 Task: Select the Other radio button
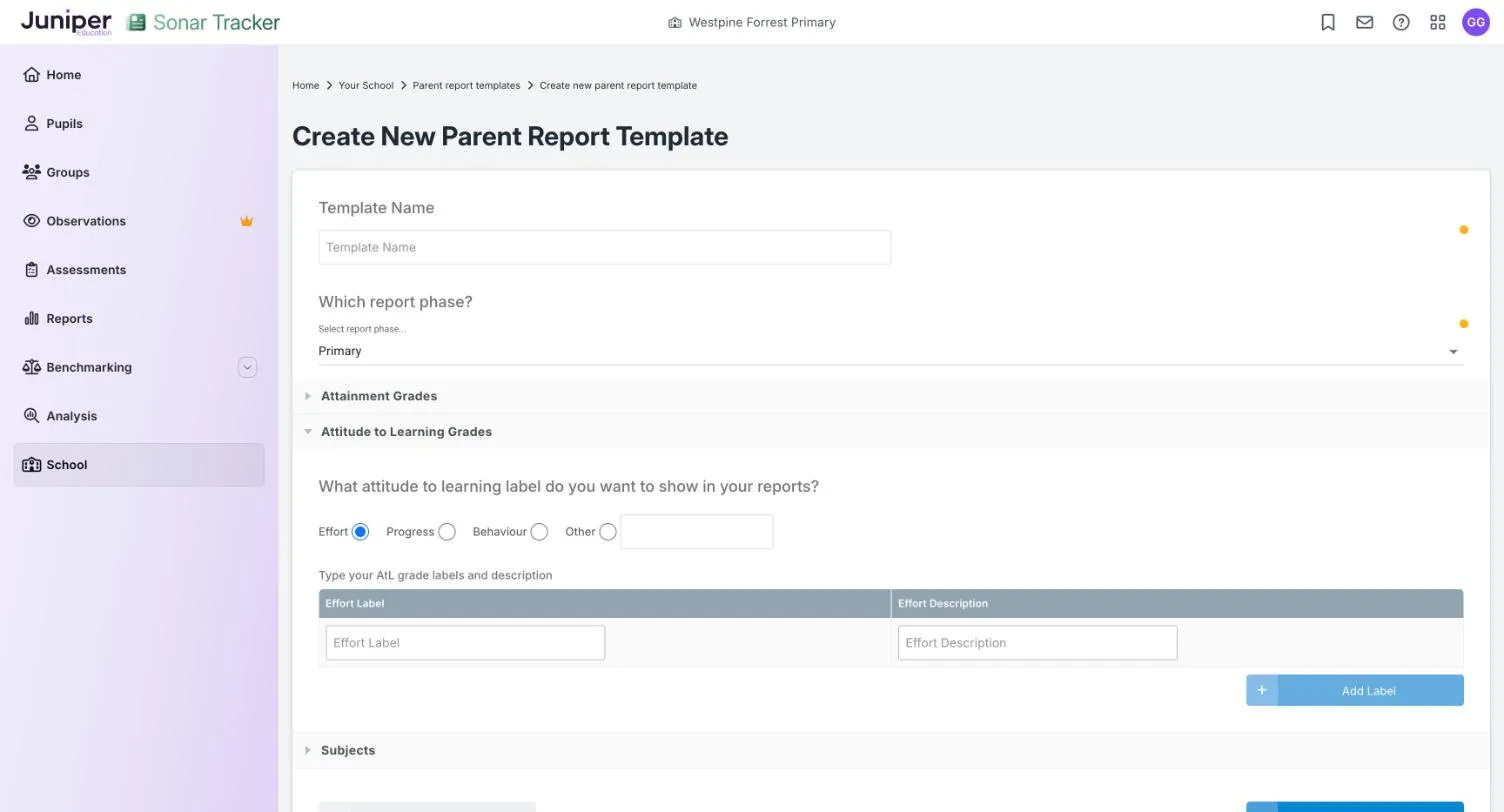pos(608,532)
